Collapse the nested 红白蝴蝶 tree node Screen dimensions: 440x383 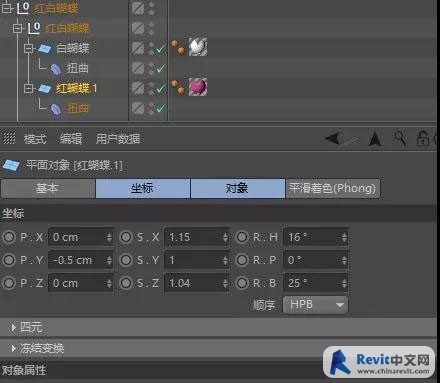[18, 28]
